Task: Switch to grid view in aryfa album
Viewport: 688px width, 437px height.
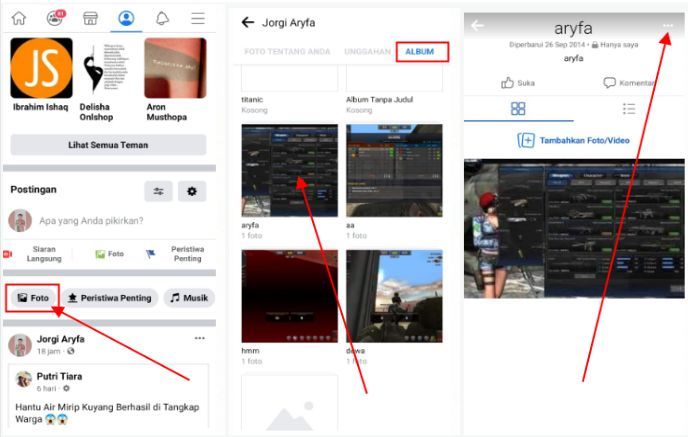Action: [x=518, y=109]
